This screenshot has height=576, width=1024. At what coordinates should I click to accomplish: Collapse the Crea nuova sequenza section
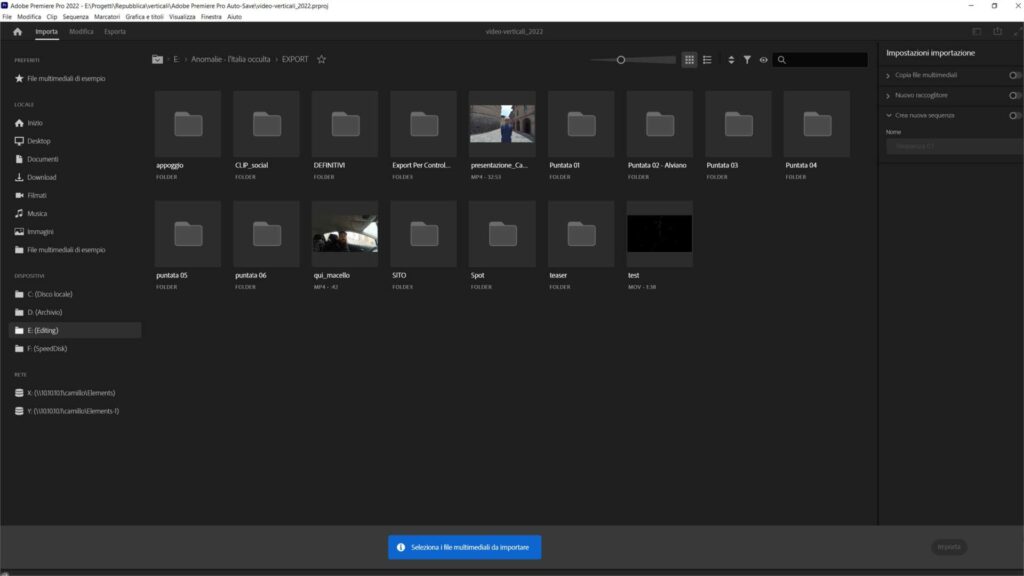coord(889,115)
